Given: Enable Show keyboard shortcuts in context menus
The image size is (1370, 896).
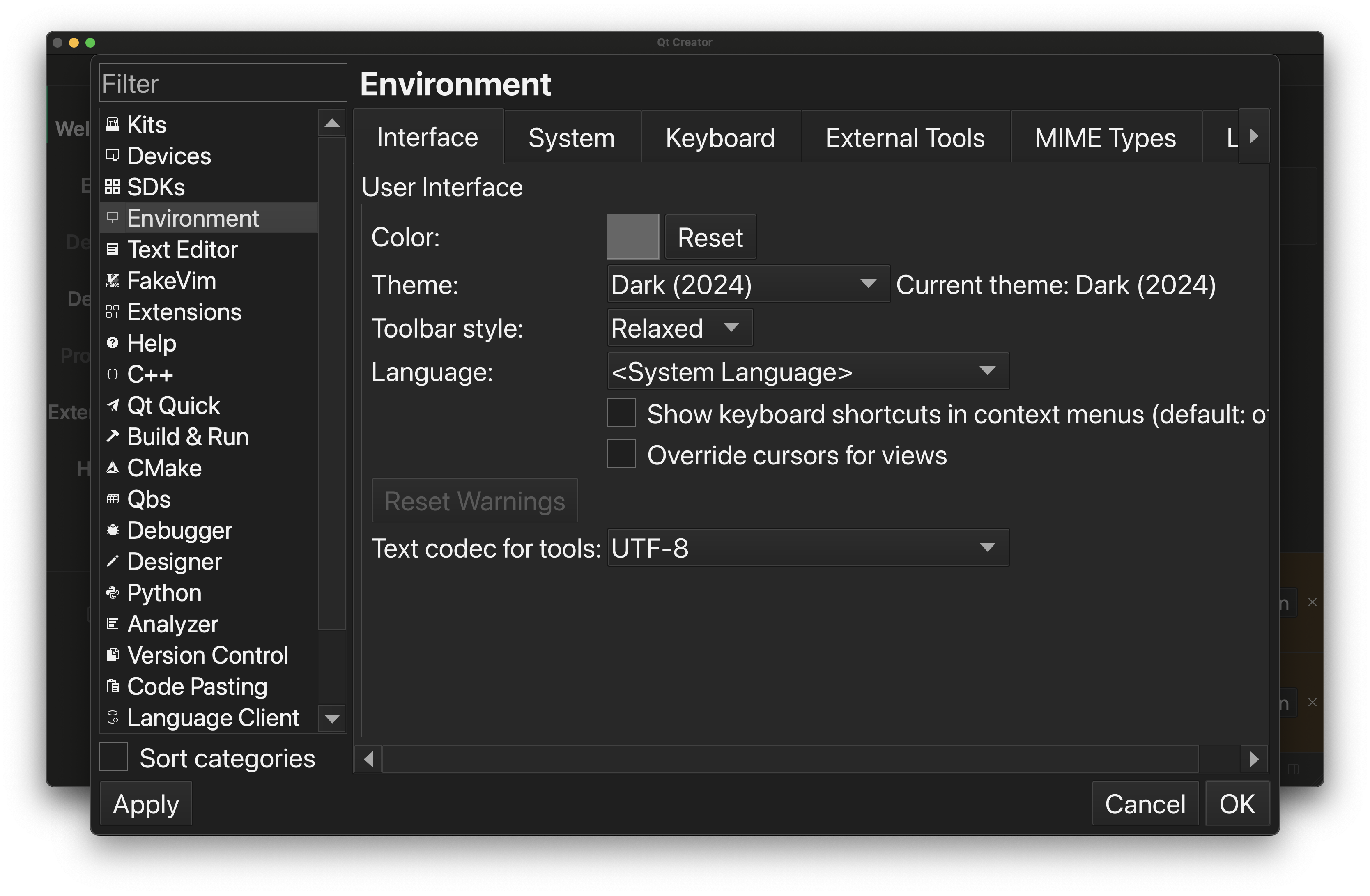Looking at the screenshot, I should (621, 413).
